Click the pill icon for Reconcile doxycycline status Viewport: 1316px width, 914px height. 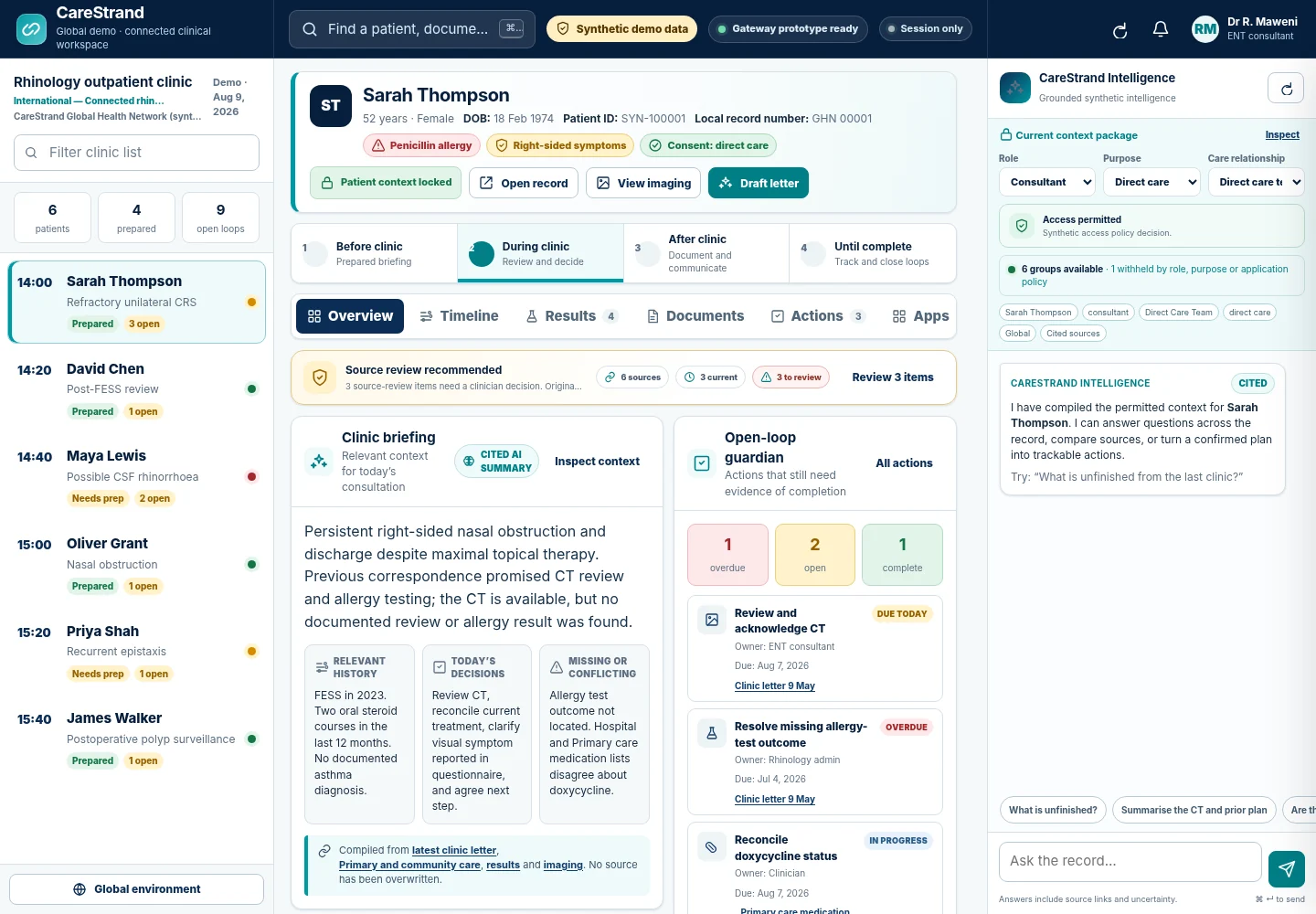tap(712, 847)
